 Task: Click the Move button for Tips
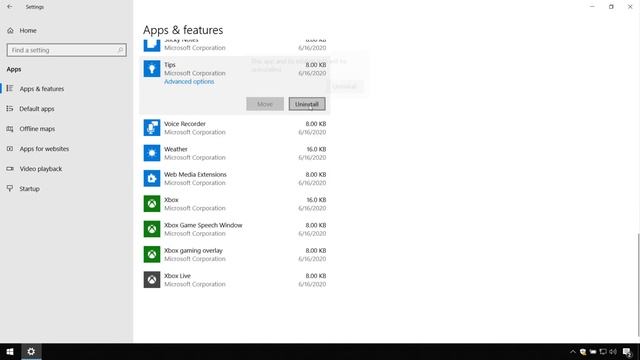click(x=265, y=104)
